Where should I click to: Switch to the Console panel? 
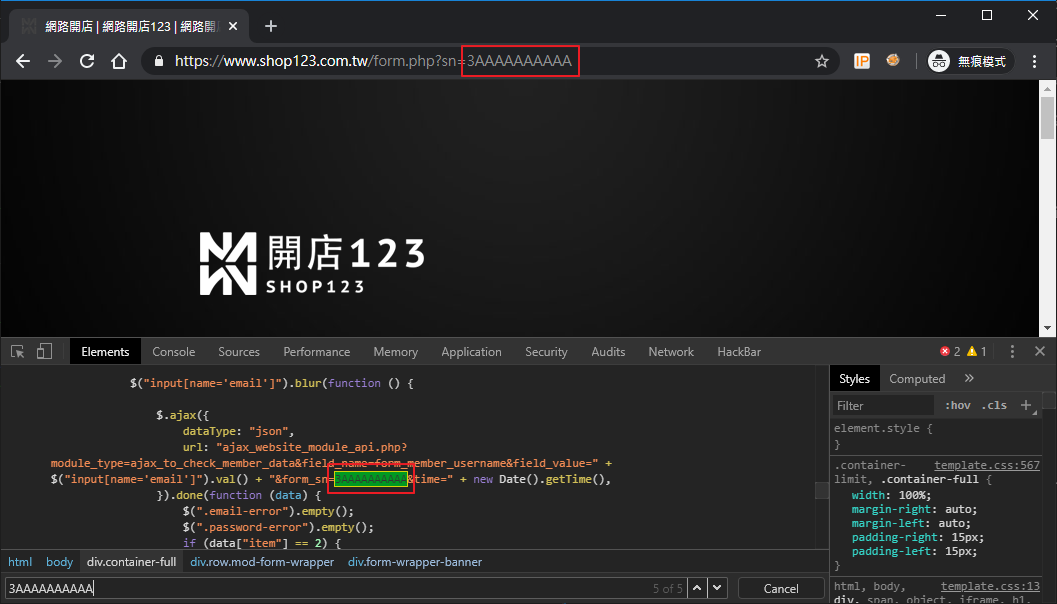click(x=173, y=352)
